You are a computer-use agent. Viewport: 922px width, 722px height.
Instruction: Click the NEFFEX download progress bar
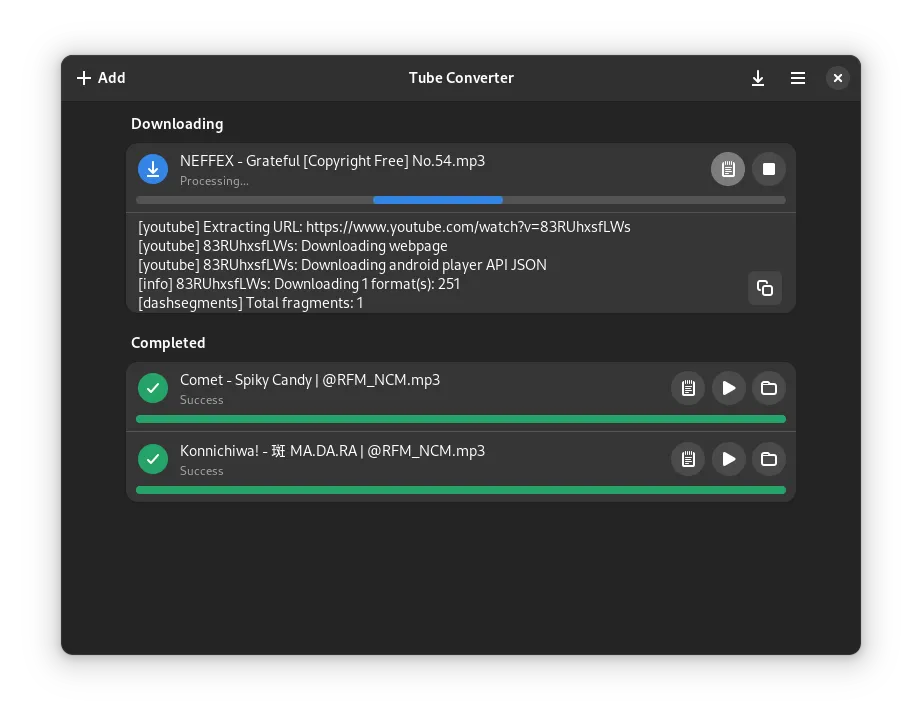coord(460,200)
